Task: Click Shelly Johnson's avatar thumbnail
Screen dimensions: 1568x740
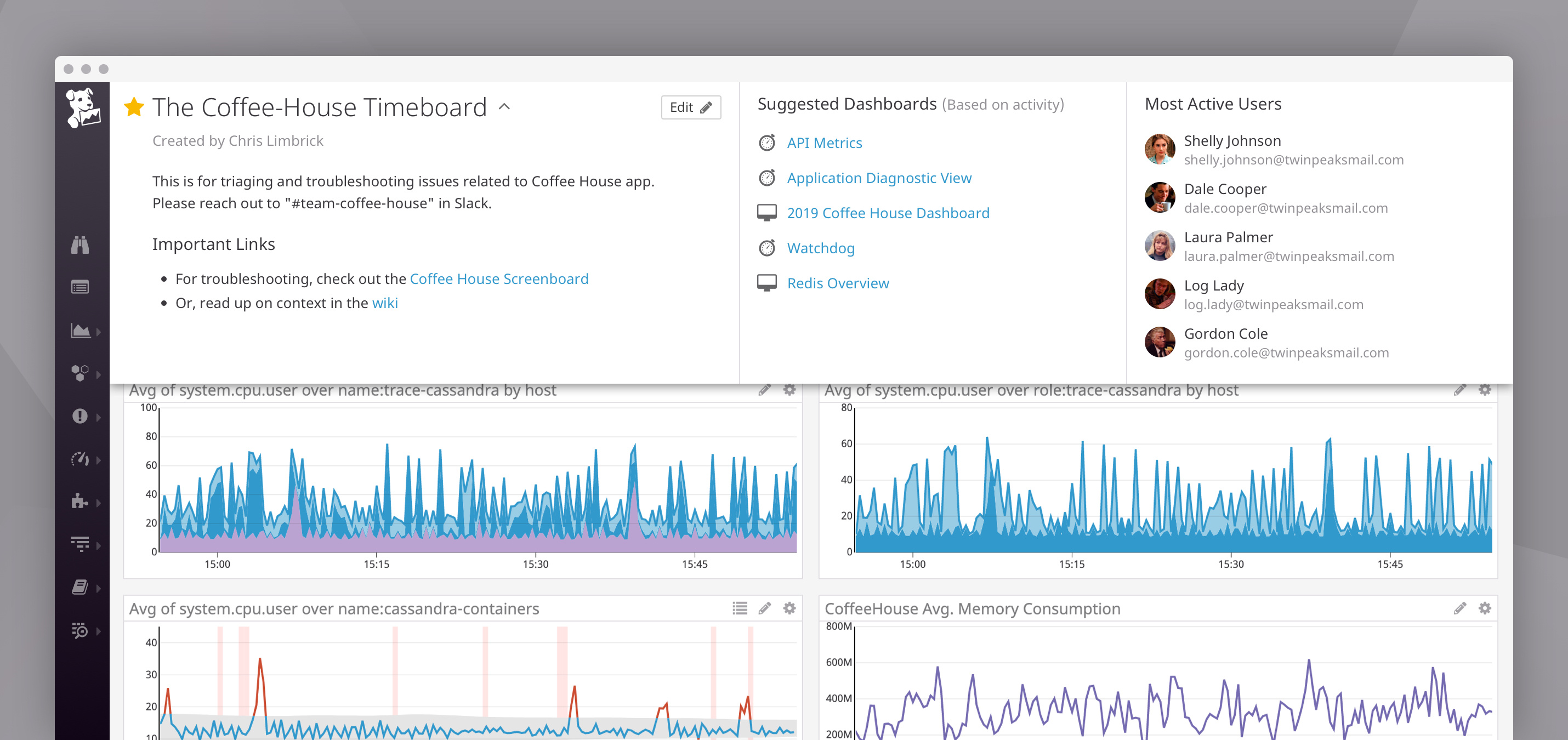Action: (1160, 149)
